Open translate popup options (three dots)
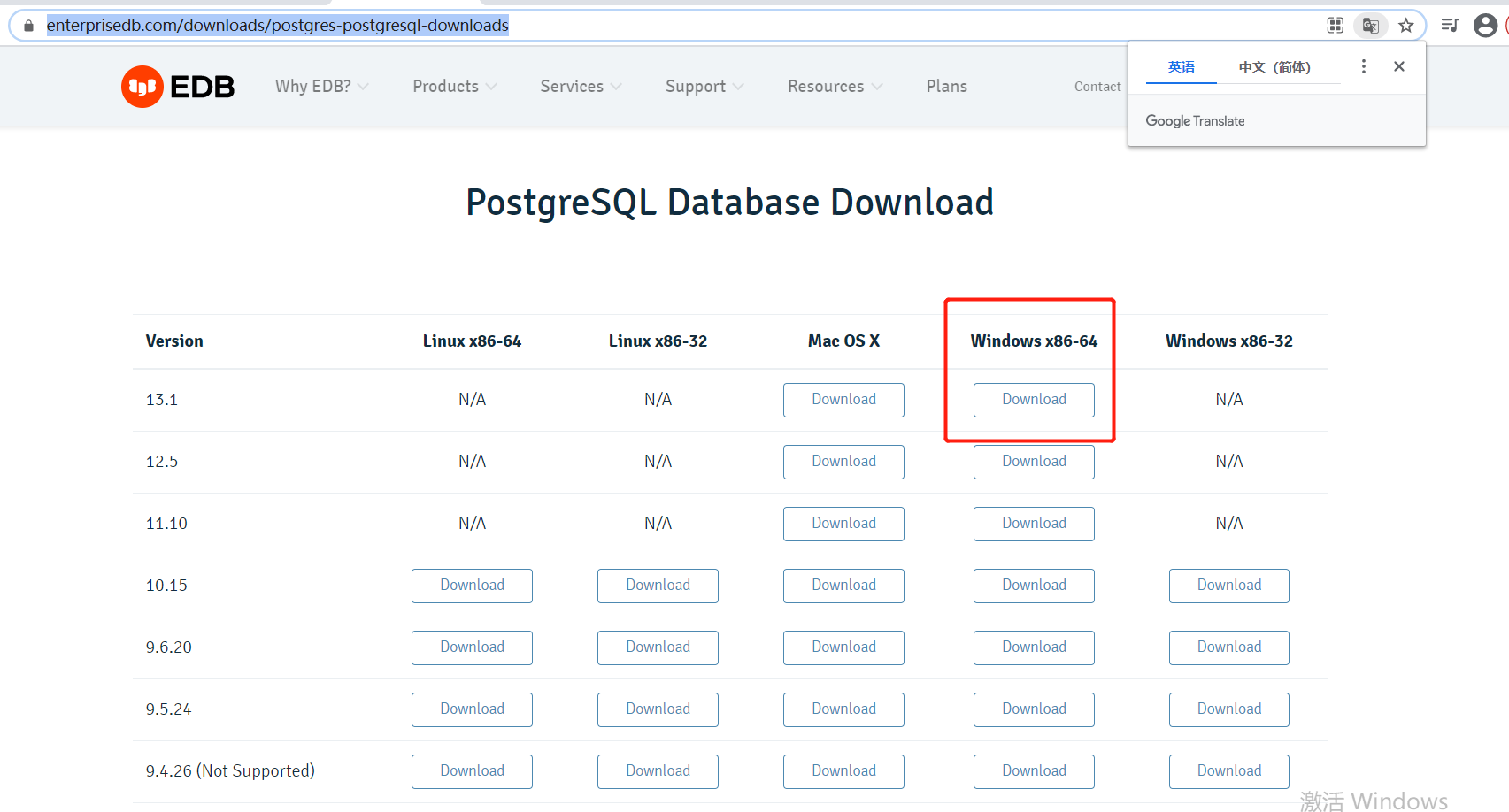Screen dimensions: 1509x812 click(1364, 66)
